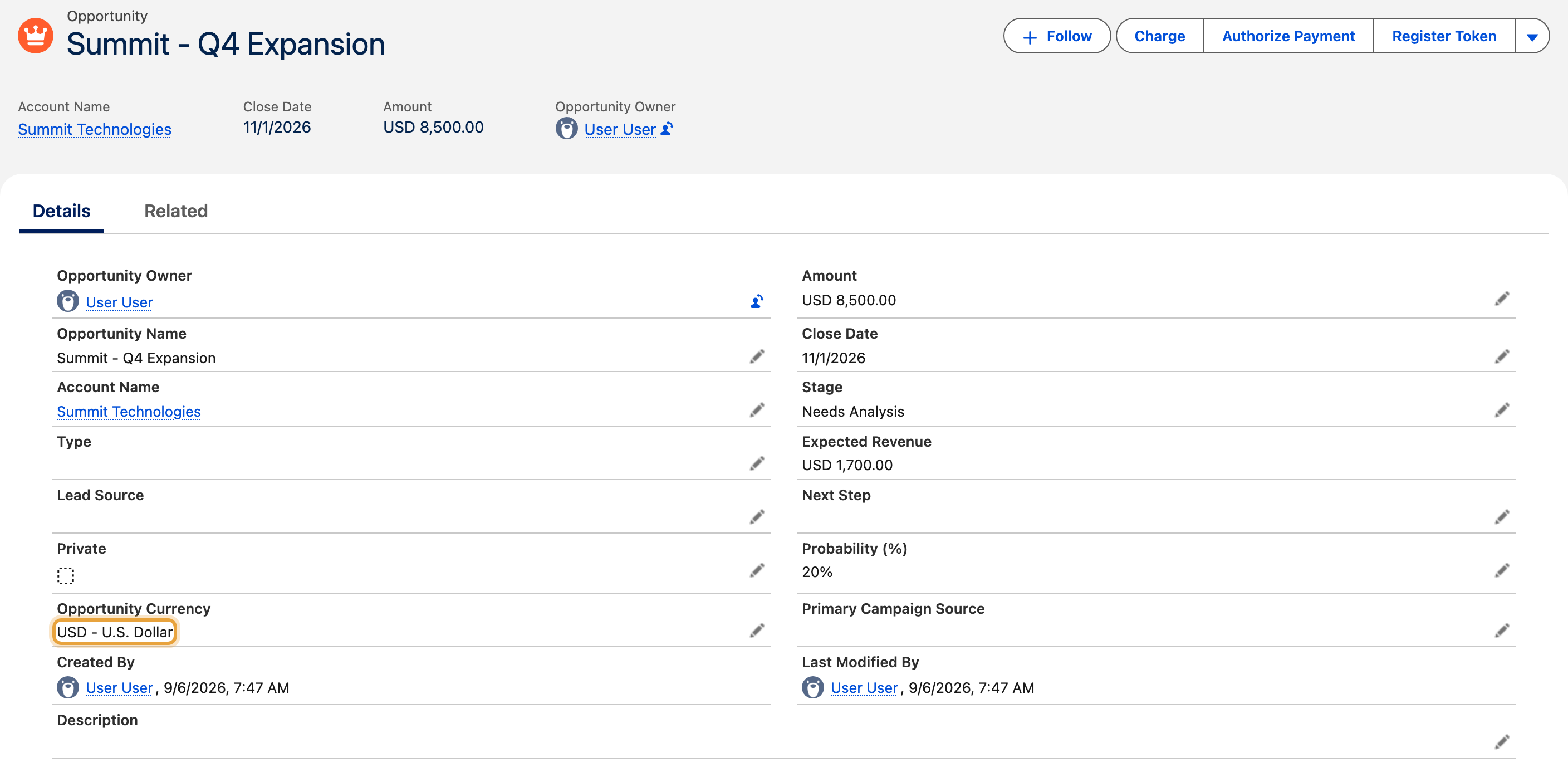Click the 20% probability value
The image size is (1568, 772).
817,572
